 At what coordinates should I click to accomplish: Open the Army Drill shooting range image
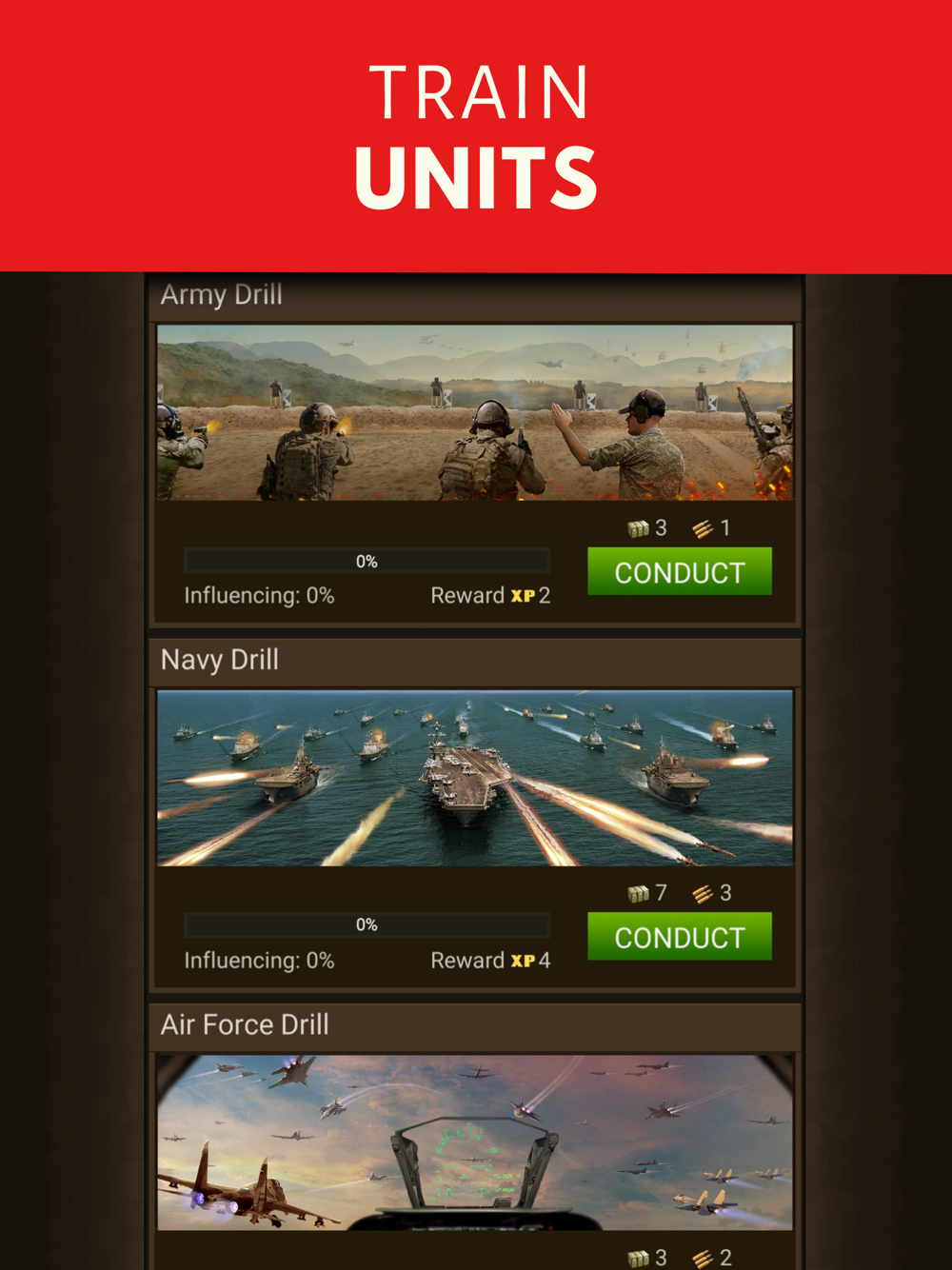click(x=475, y=412)
